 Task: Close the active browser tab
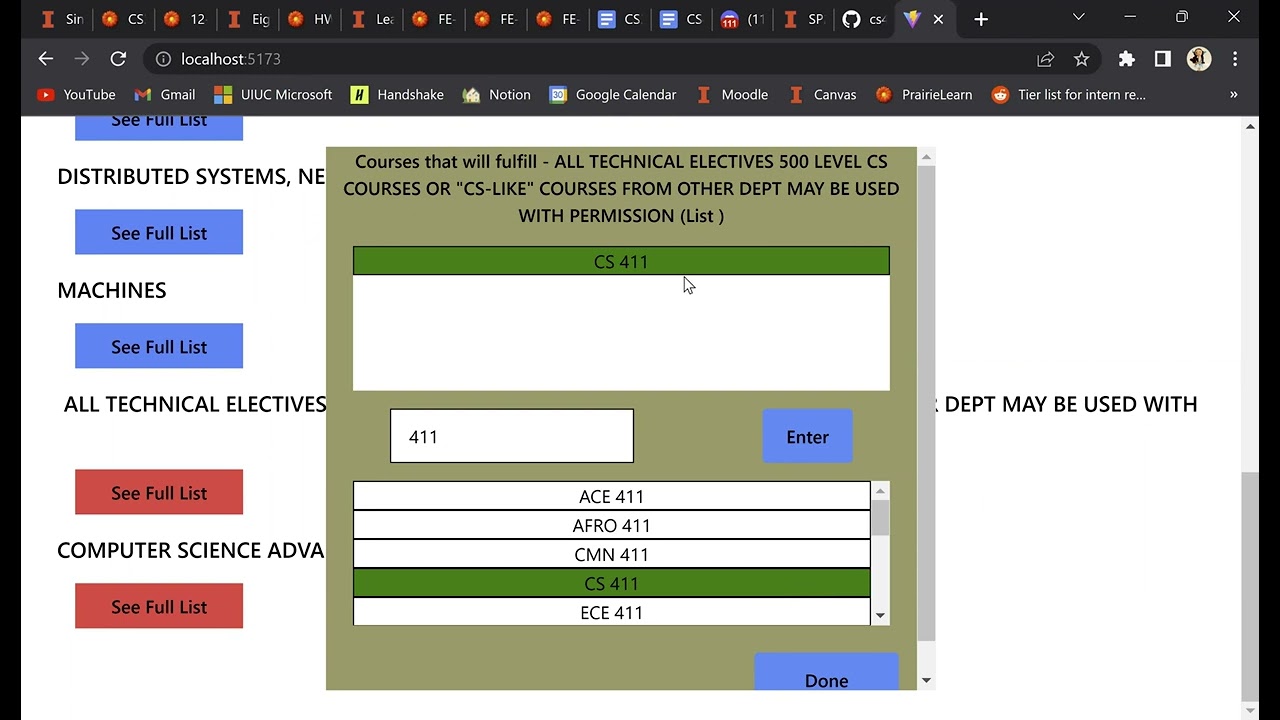click(938, 19)
